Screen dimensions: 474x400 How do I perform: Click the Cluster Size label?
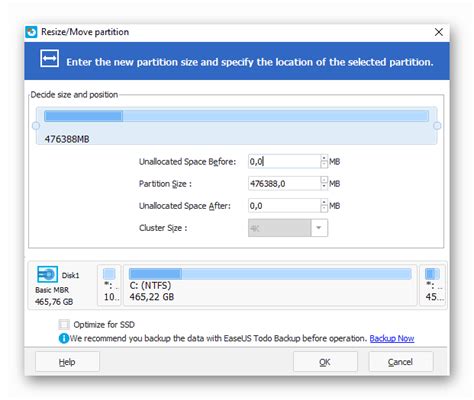[163, 228]
